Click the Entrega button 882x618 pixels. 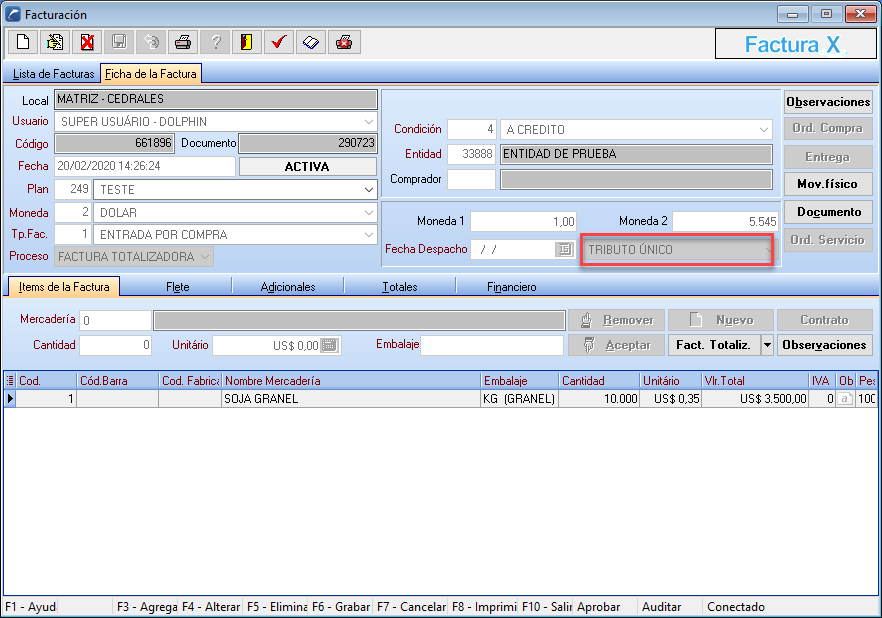click(828, 157)
